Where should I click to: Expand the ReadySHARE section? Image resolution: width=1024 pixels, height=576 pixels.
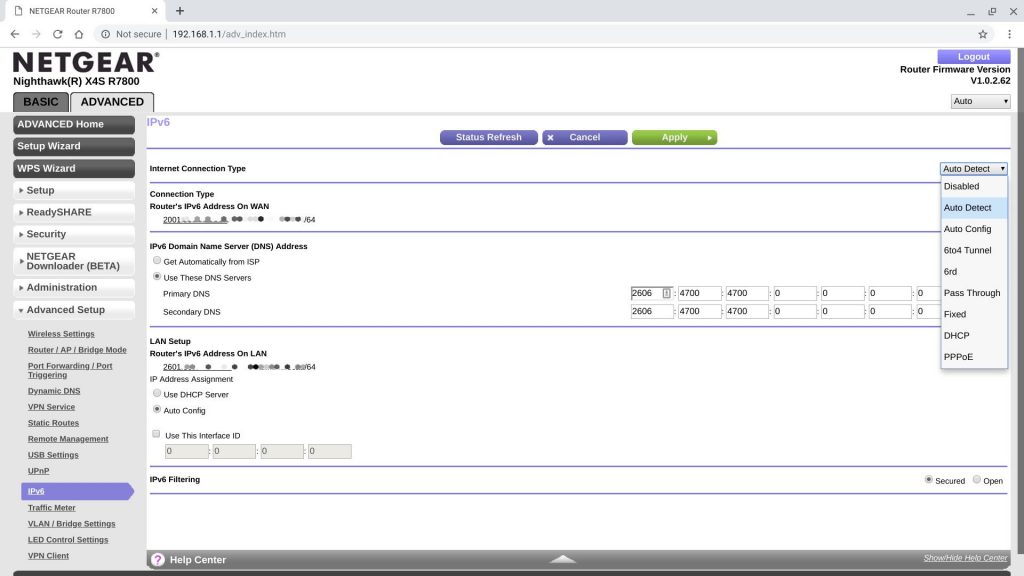74,212
